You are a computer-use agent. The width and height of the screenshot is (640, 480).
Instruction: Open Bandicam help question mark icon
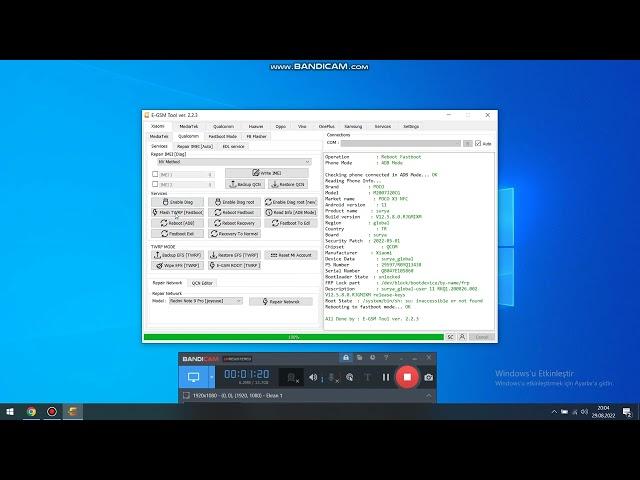point(386,358)
